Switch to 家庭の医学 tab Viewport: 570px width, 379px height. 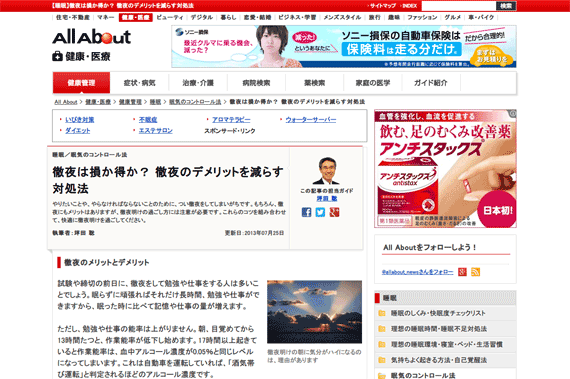(373, 83)
